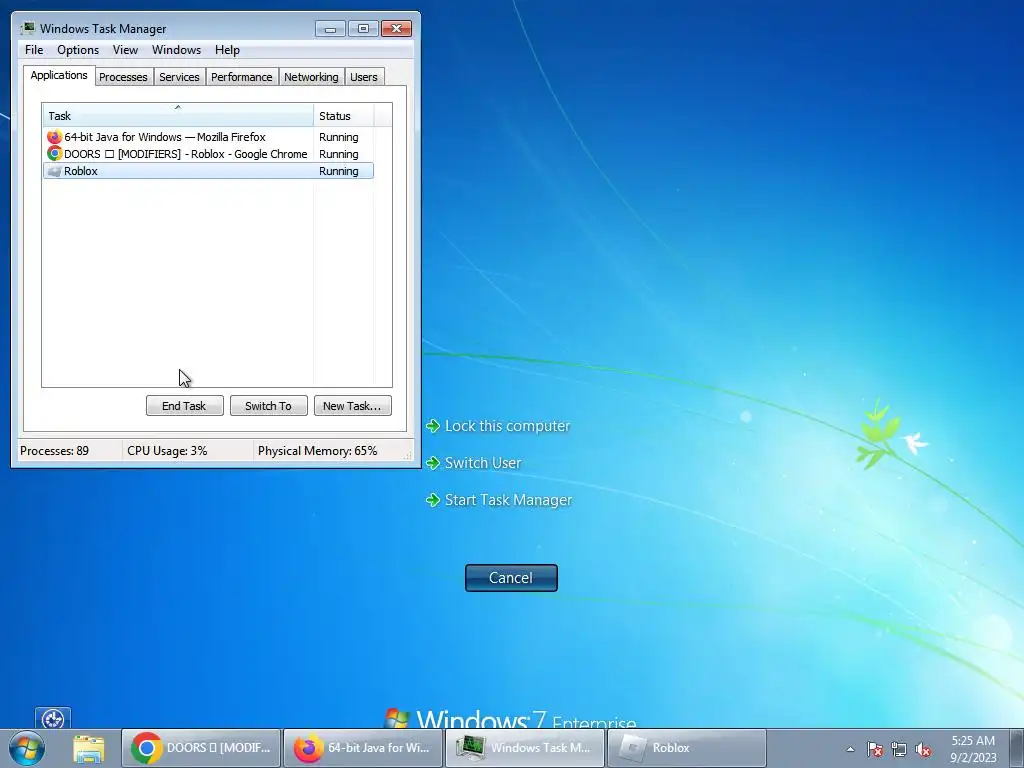This screenshot has width=1024, height=768.
Task: Click the End Task button
Action: coord(184,406)
